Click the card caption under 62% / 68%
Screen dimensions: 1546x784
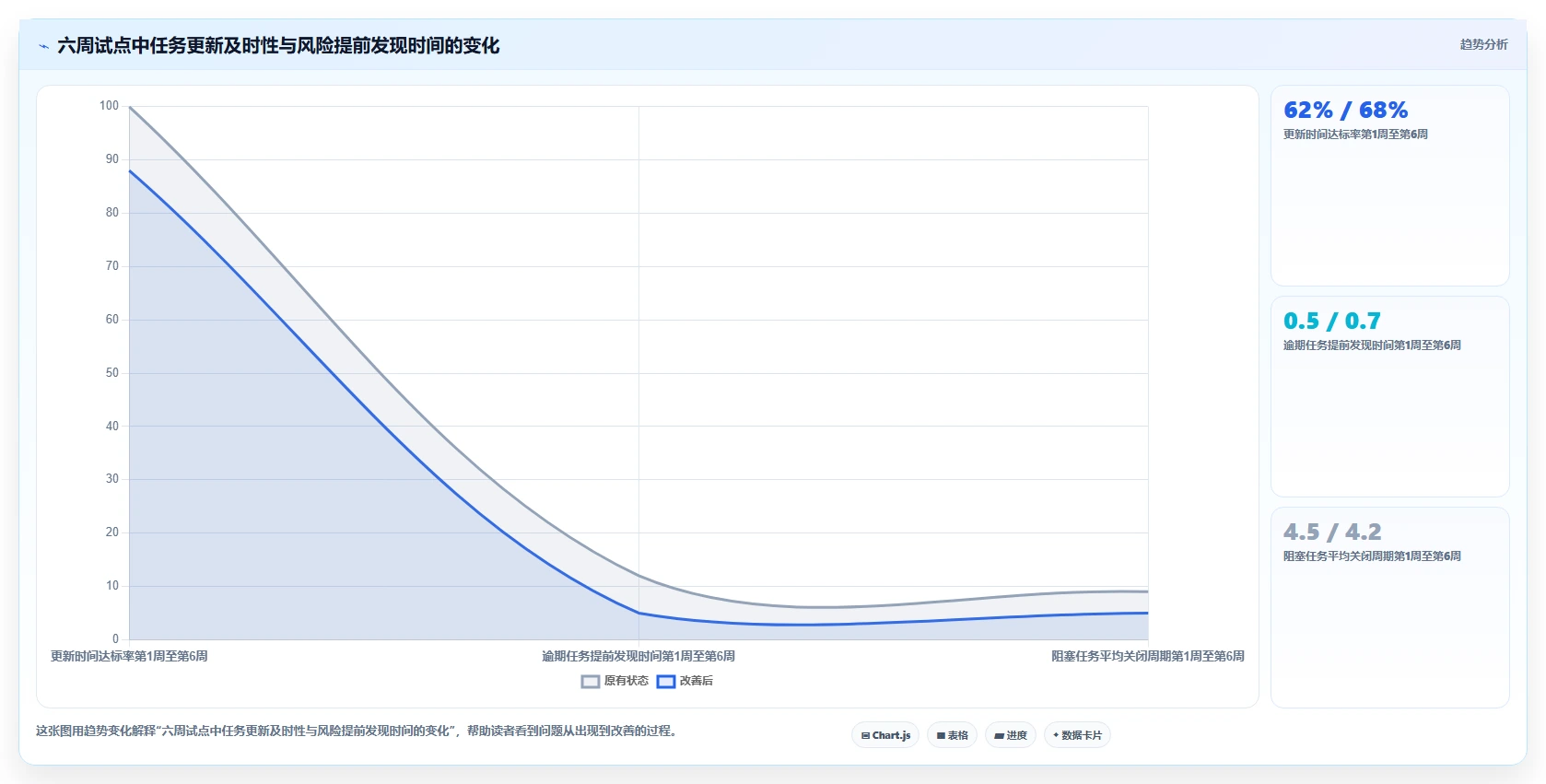[1355, 135]
